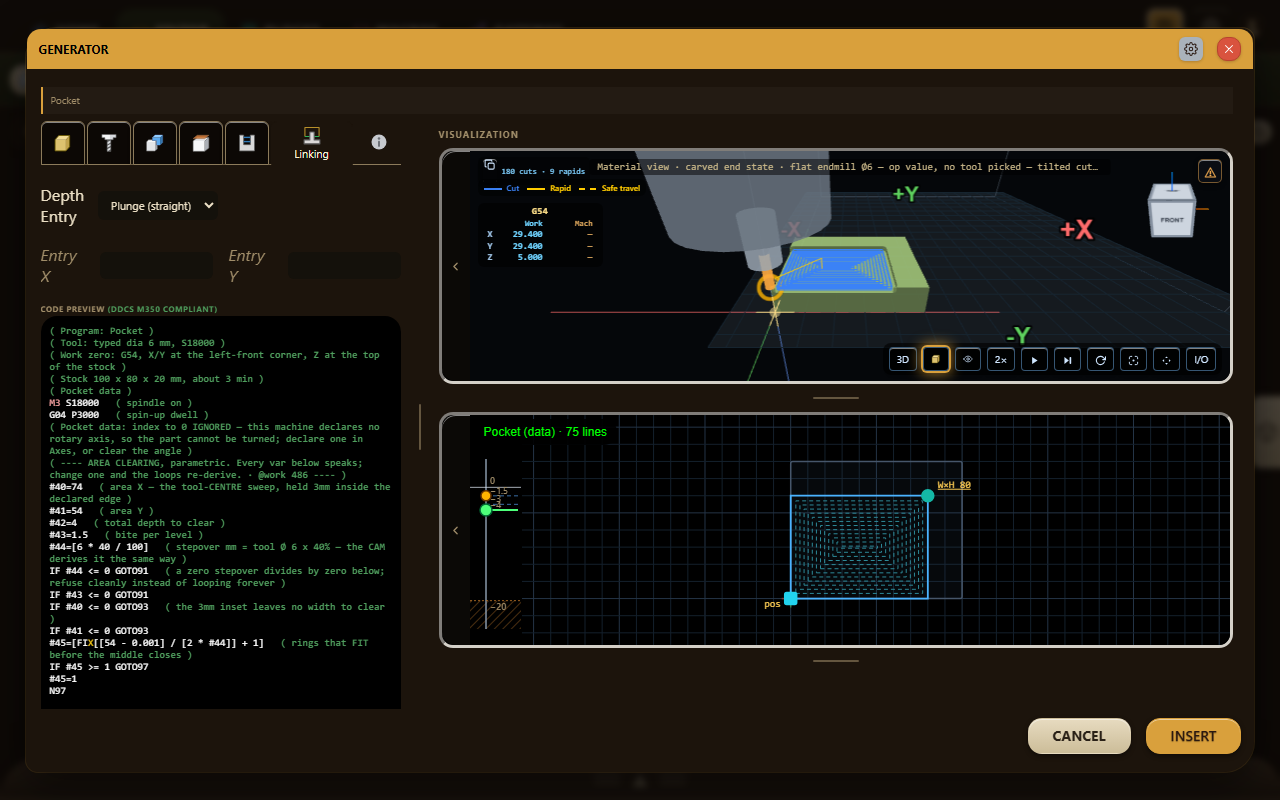Click the I/O button
This screenshot has width=1280, height=800.
pos(1200,359)
